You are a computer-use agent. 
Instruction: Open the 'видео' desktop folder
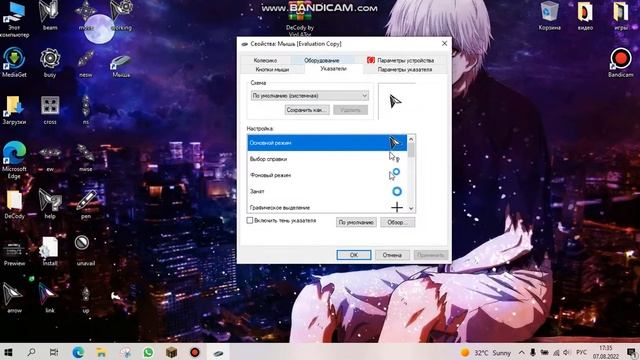click(585, 16)
